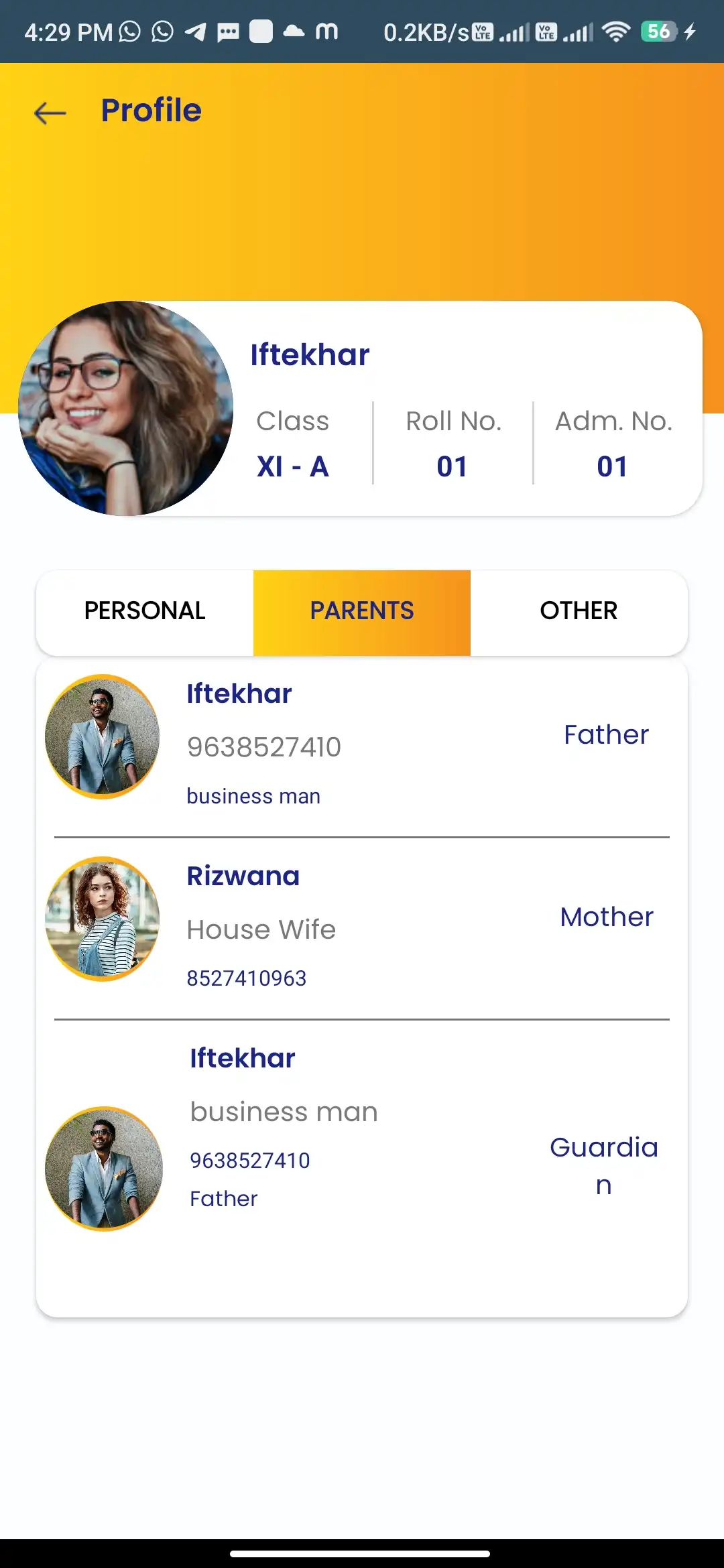Select the PARENTS tab

(361, 610)
